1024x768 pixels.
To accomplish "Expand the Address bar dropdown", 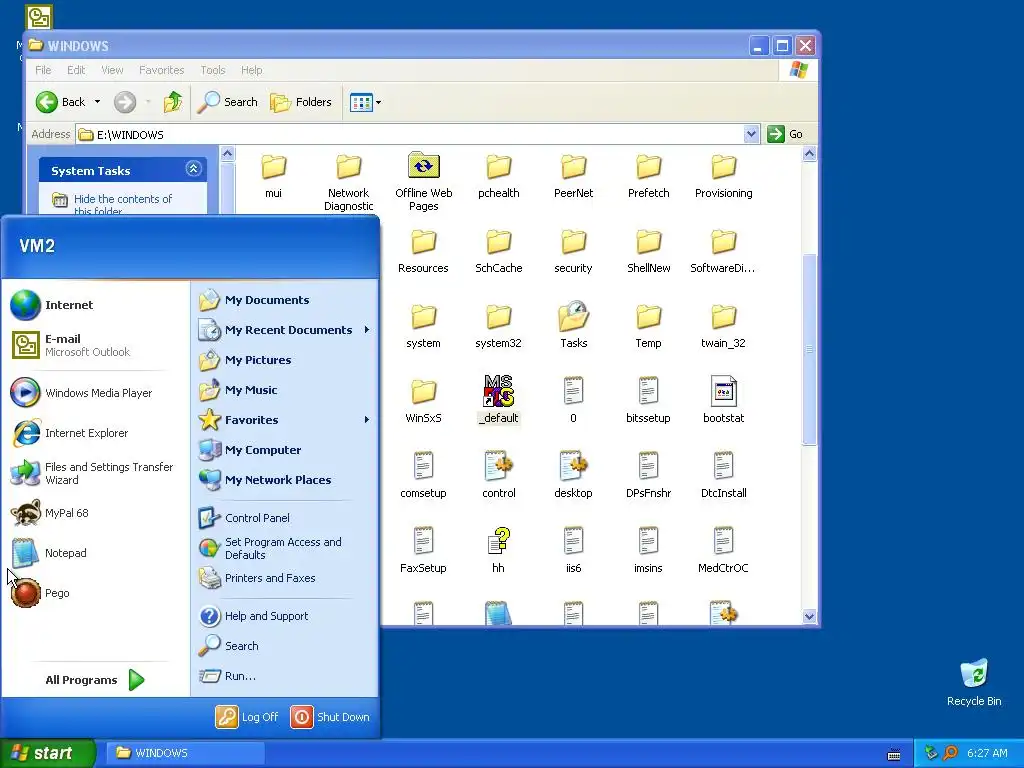I will pos(751,134).
